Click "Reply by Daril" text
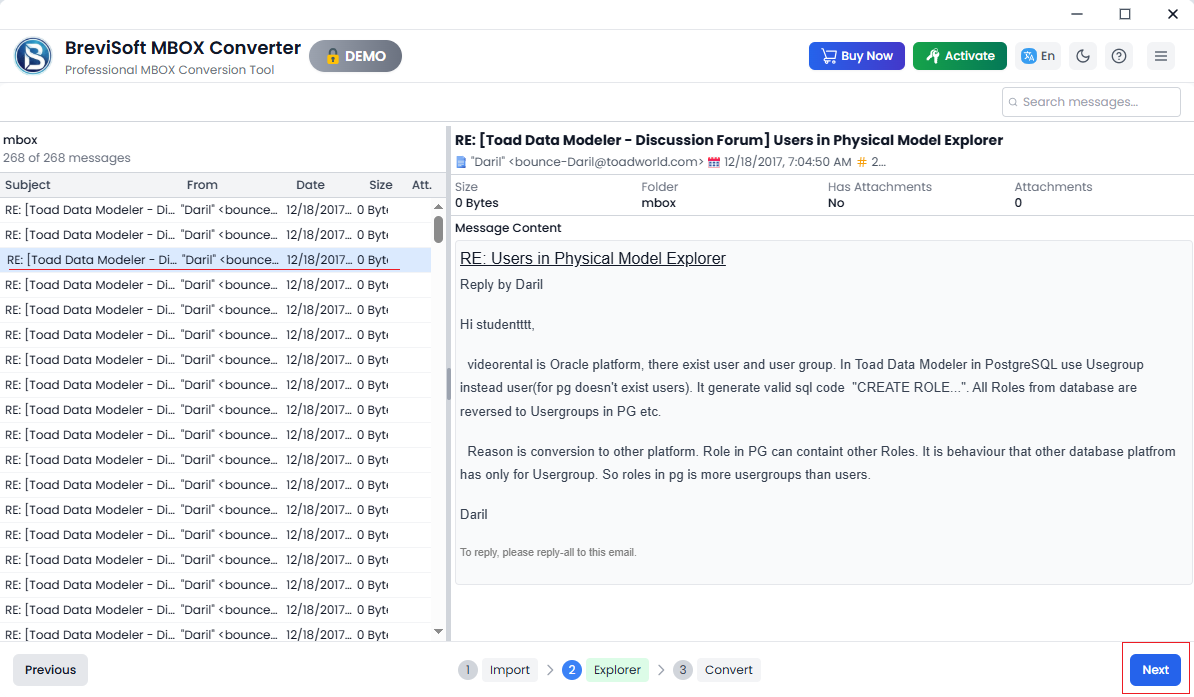Viewport: 1194px width, 697px height. [501, 284]
